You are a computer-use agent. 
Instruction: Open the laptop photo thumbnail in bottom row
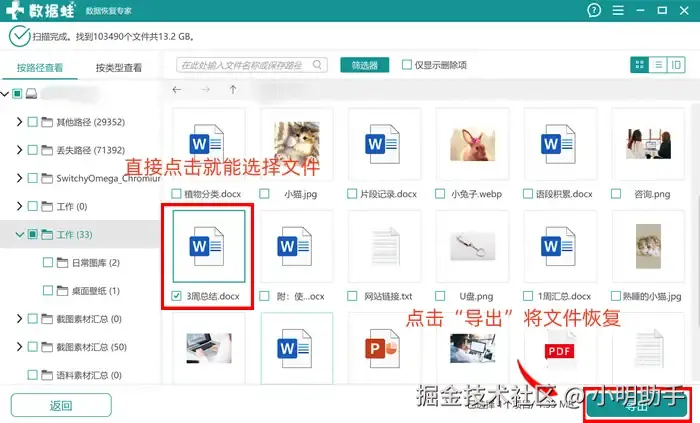pos(209,348)
